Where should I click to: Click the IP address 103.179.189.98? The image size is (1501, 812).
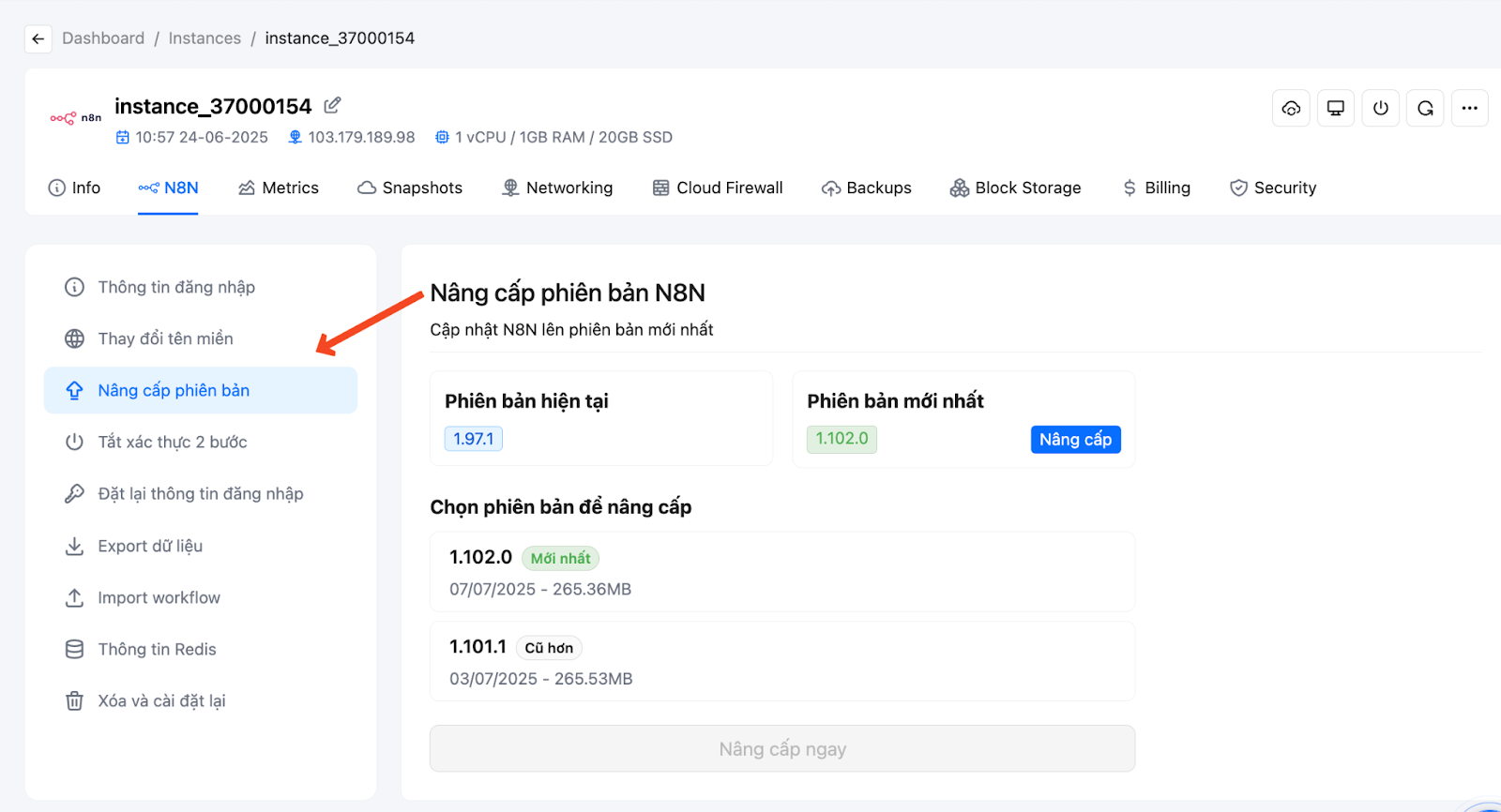pos(361,137)
